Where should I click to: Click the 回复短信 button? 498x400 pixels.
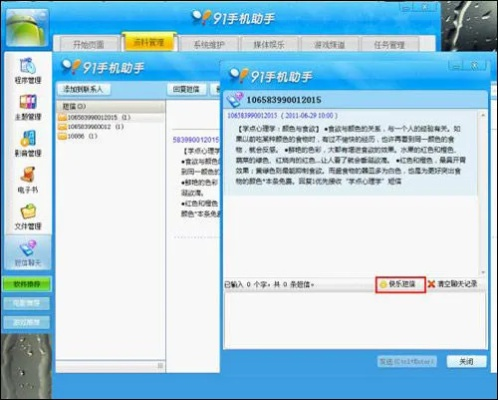pos(186,89)
